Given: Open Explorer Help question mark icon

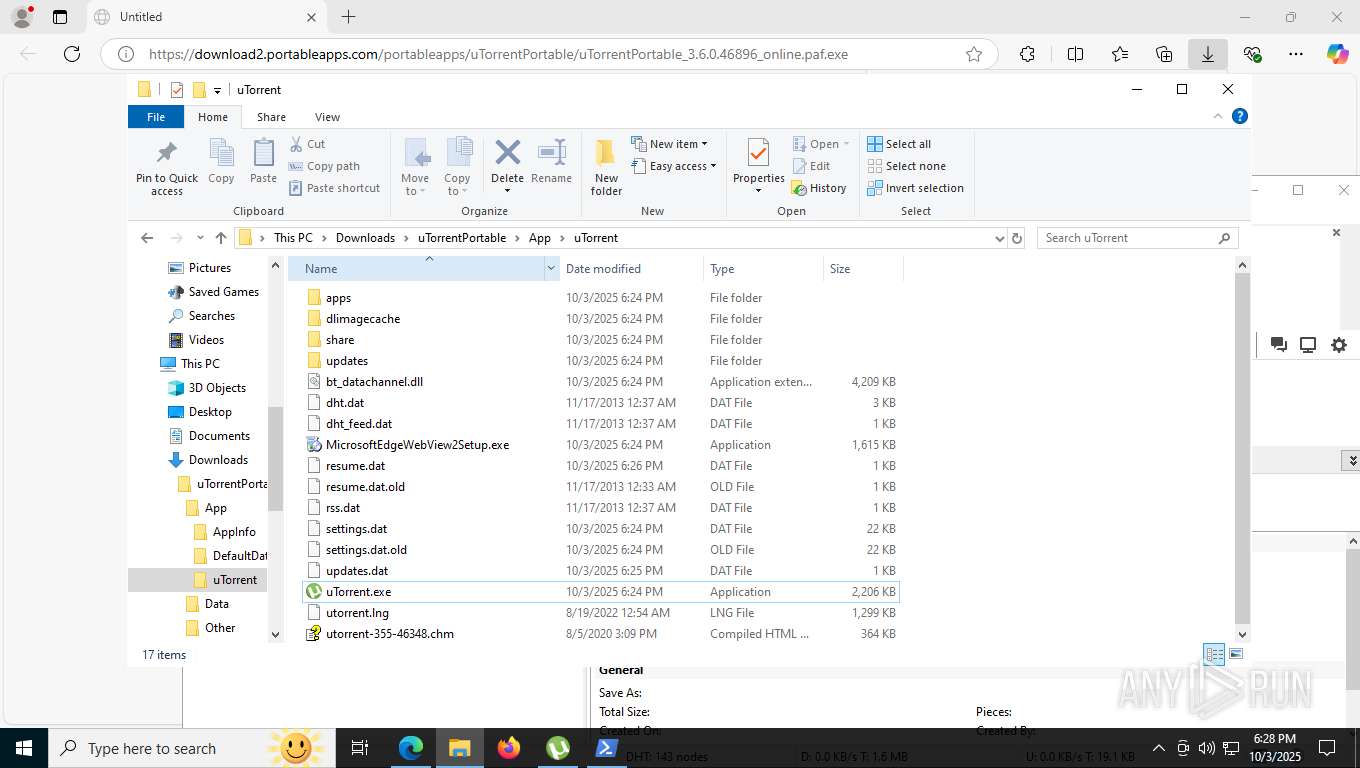Looking at the screenshot, I should [x=1240, y=117].
